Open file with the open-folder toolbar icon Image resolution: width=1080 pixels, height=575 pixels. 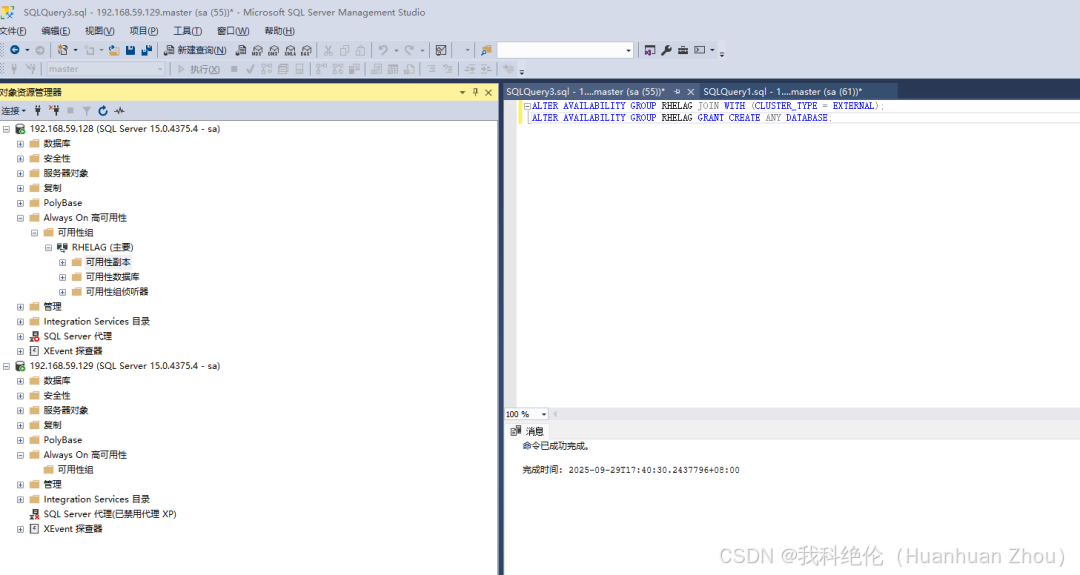pyautogui.click(x=114, y=50)
